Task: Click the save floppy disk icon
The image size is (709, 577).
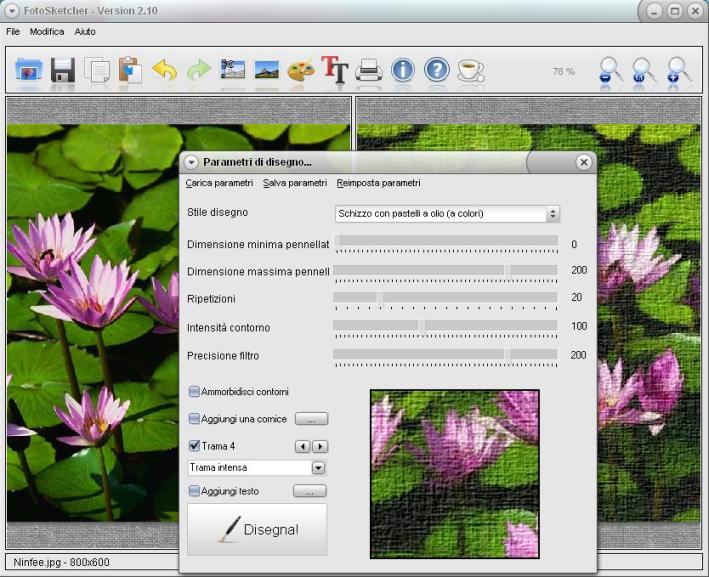Action: 63,70
